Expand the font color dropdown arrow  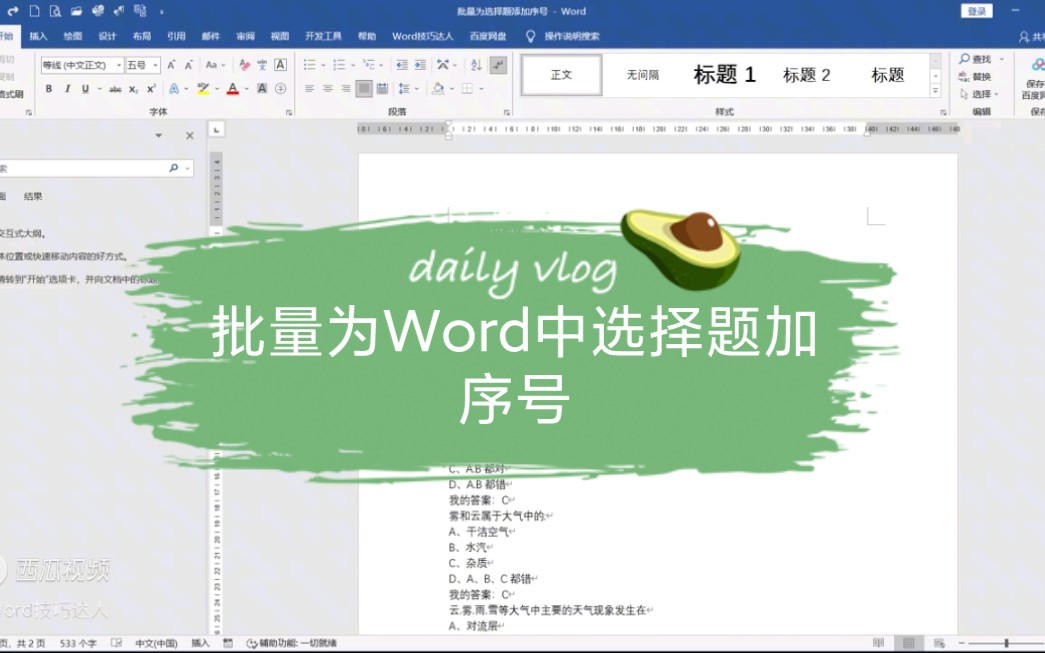tap(246, 88)
